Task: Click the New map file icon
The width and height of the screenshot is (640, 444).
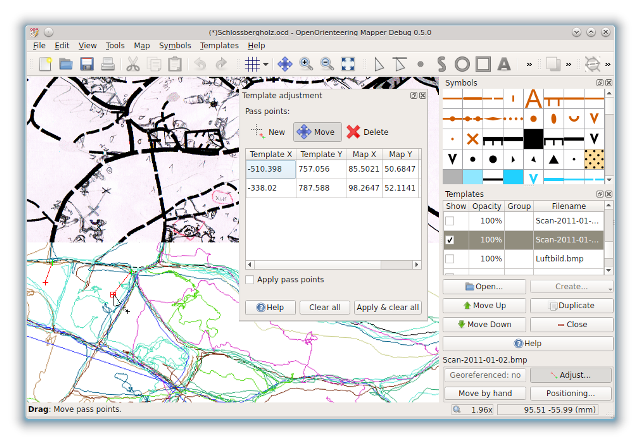Action: (x=45, y=64)
